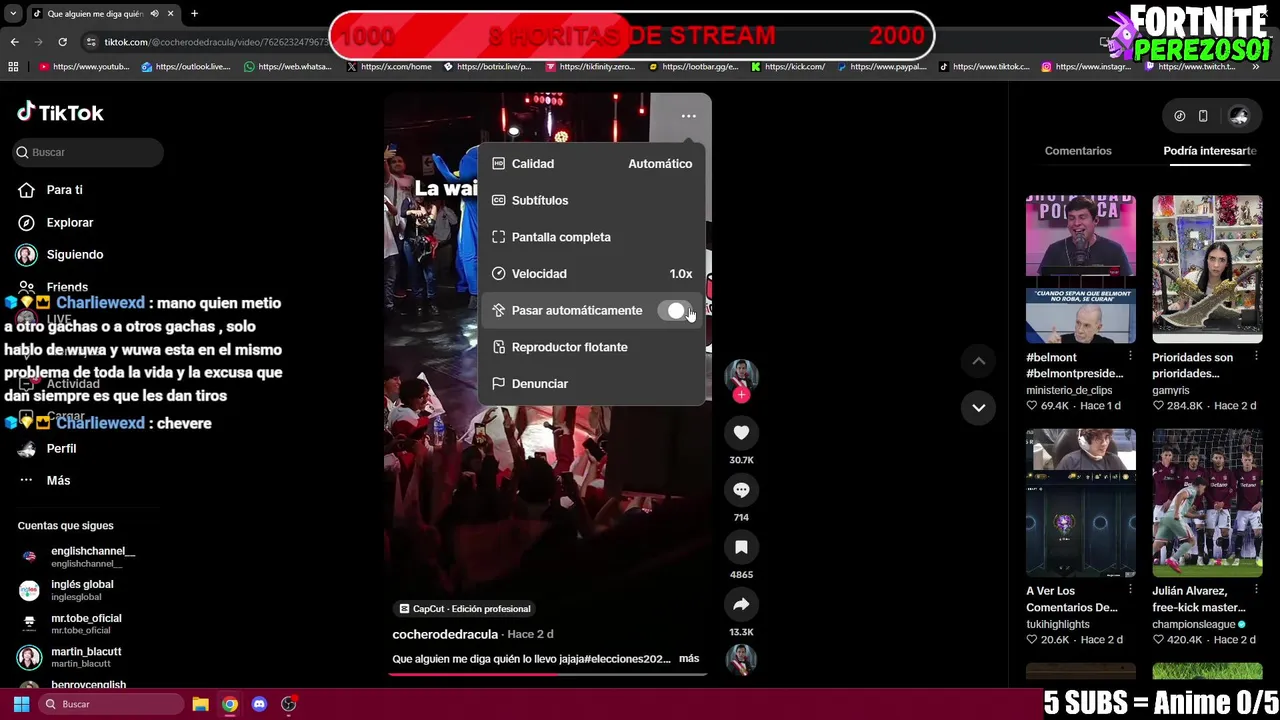Expand video description with 'más'
This screenshot has height=720, width=1280.
(689, 659)
